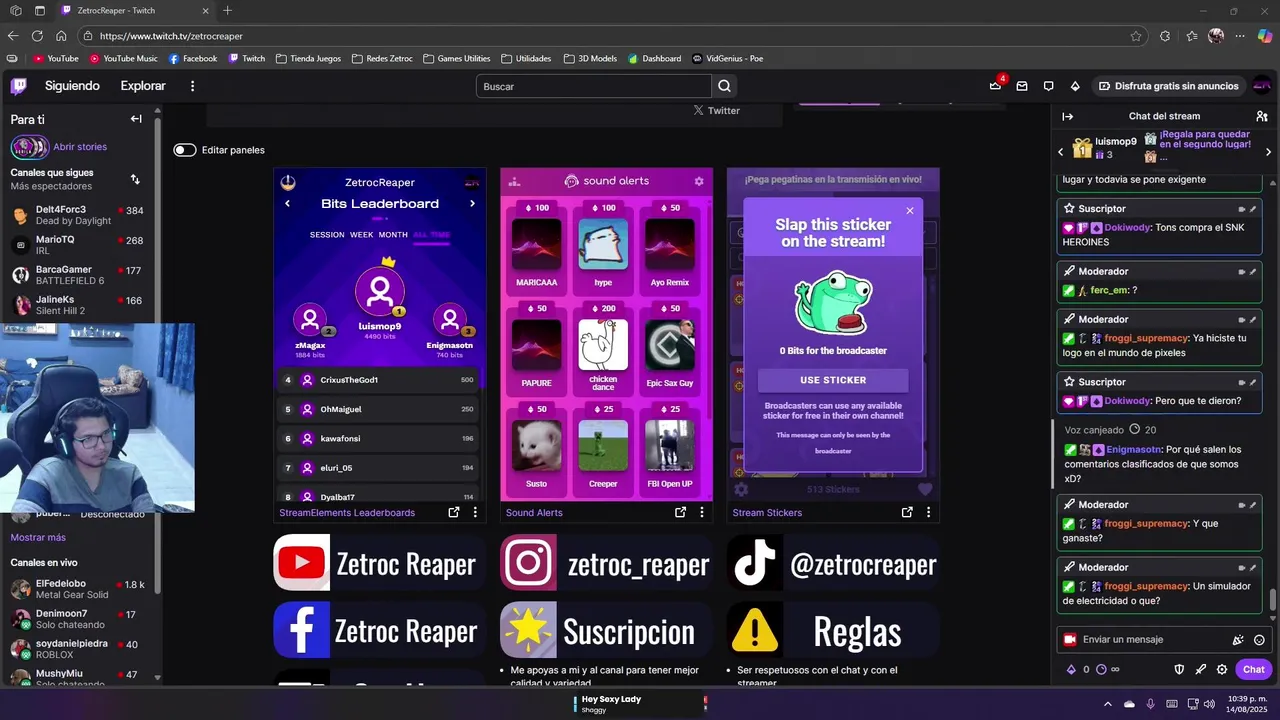The width and height of the screenshot is (1280, 720).
Task: Open the Explorar nav item
Action: pyautogui.click(x=143, y=86)
